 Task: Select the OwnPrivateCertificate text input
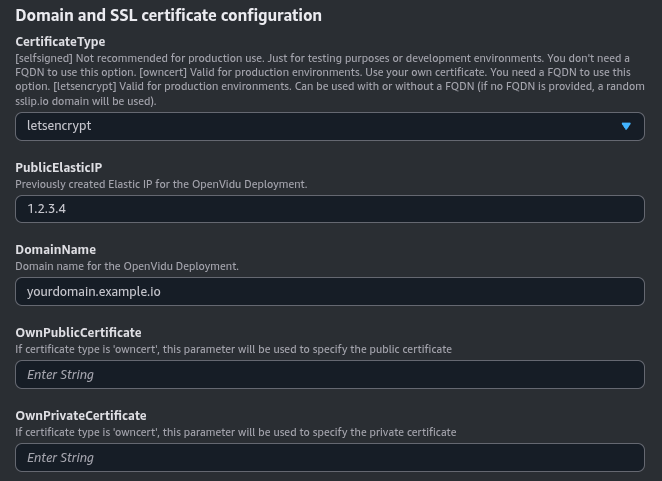point(329,457)
